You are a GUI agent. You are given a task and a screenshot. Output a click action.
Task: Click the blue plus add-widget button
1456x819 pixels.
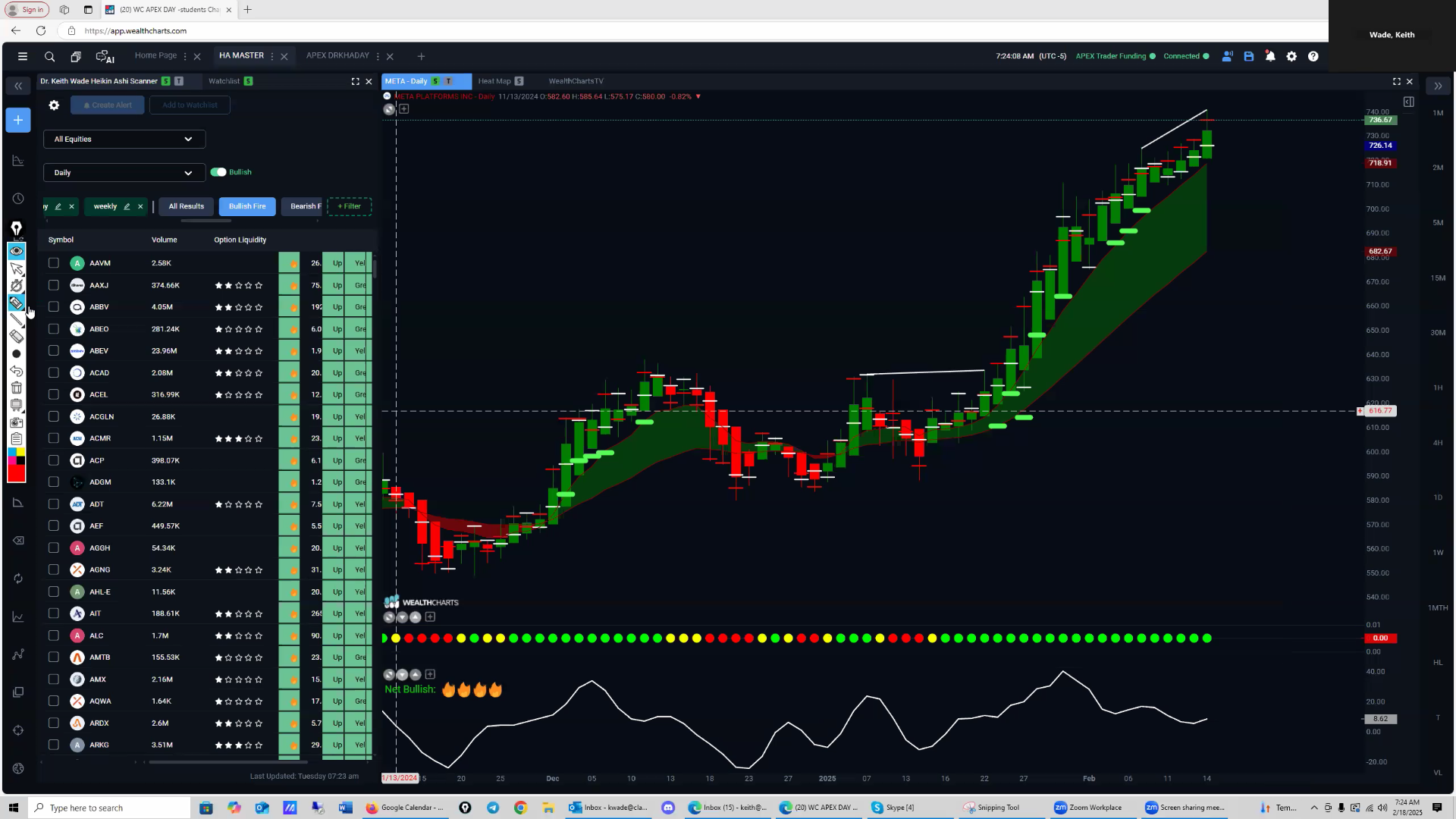point(18,120)
